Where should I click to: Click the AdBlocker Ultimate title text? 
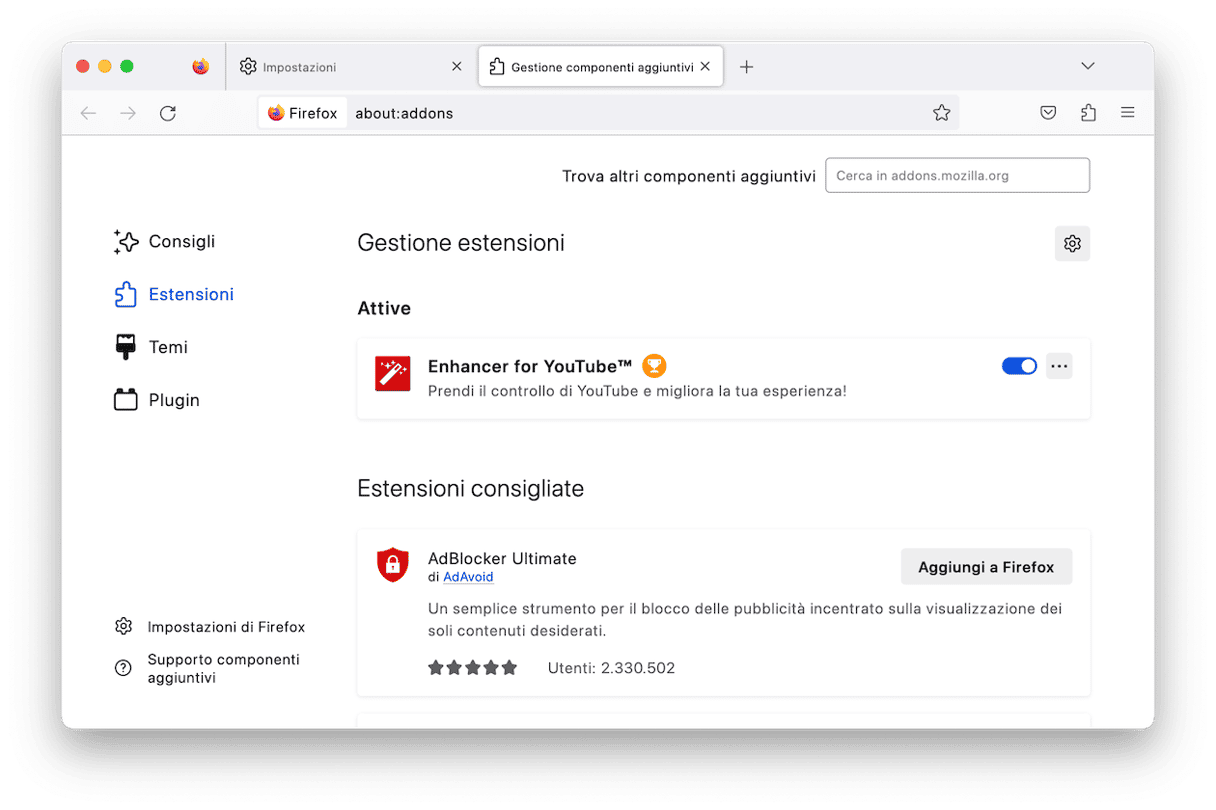click(502, 558)
